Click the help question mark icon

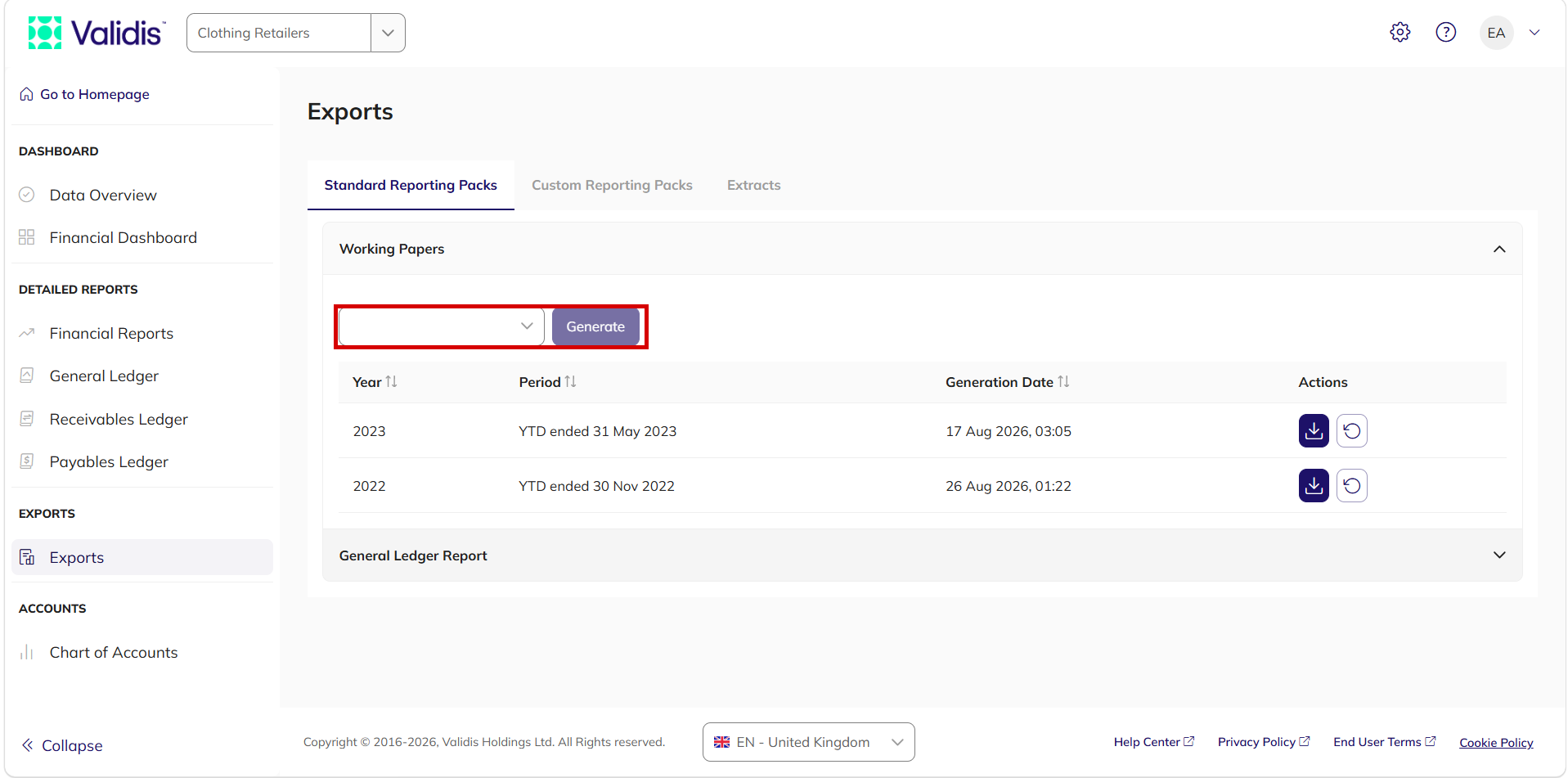pyautogui.click(x=1445, y=33)
